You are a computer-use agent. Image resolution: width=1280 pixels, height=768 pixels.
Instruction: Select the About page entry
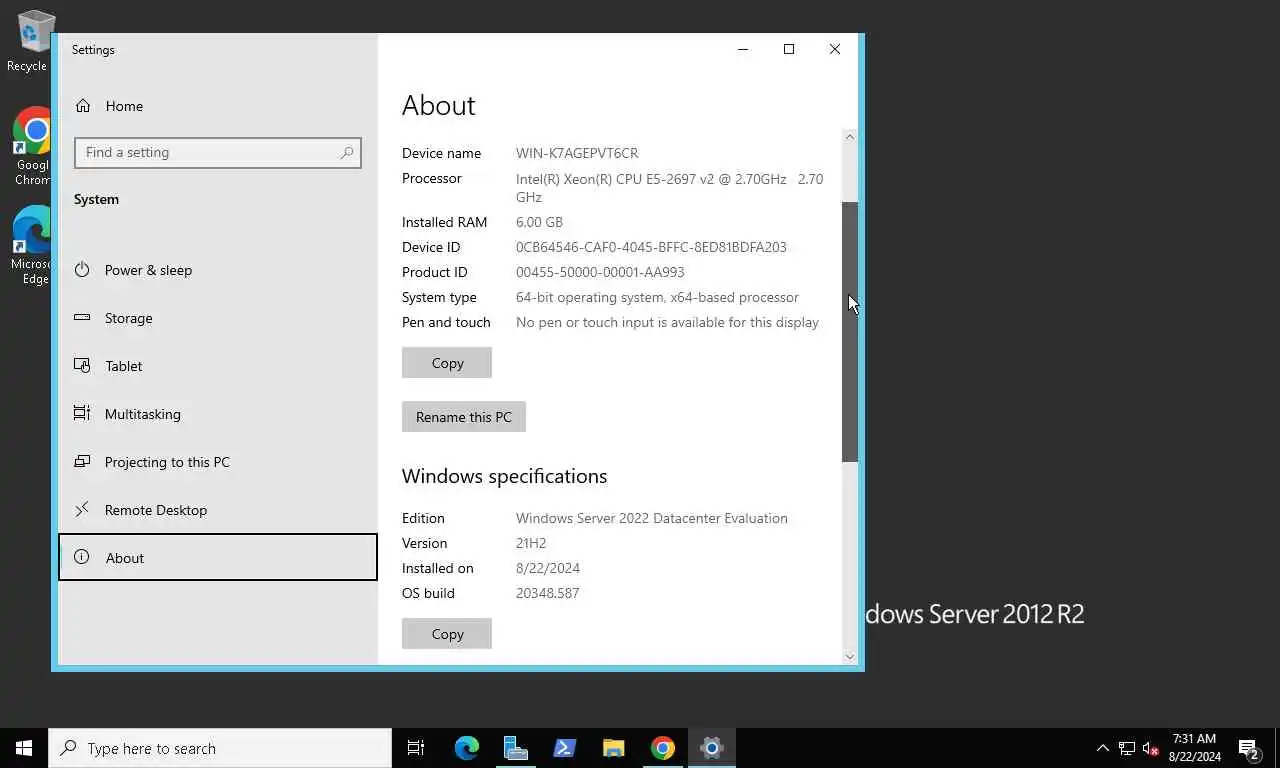[x=218, y=558]
